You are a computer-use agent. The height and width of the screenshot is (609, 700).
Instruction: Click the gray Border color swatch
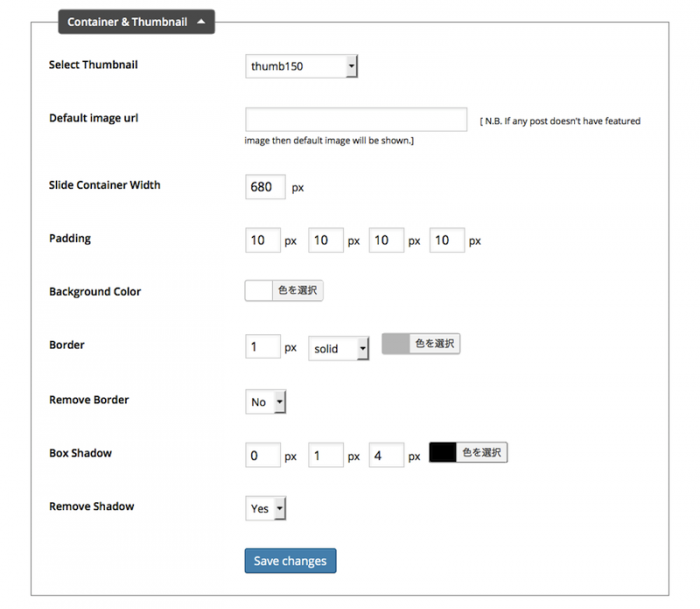[x=396, y=344]
